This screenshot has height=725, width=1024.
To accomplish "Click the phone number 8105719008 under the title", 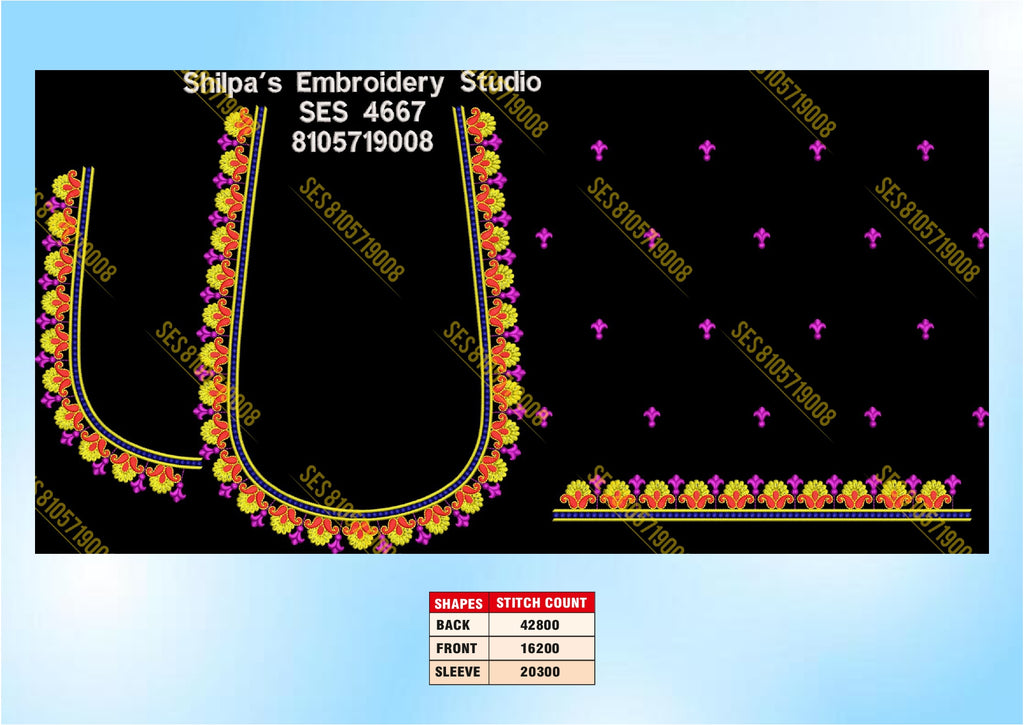I will coord(362,142).
